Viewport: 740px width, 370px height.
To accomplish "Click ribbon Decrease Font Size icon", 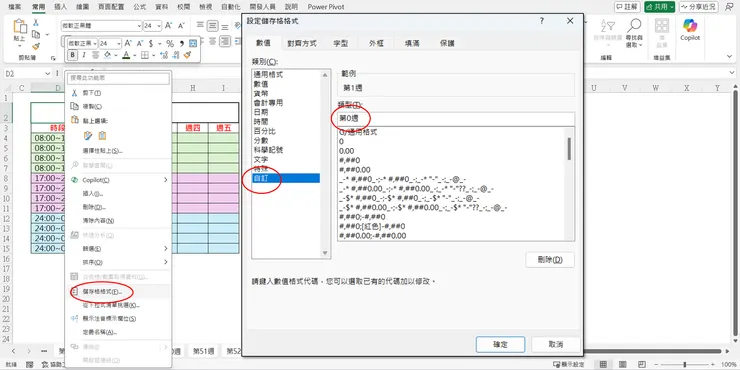I will click(181, 26).
